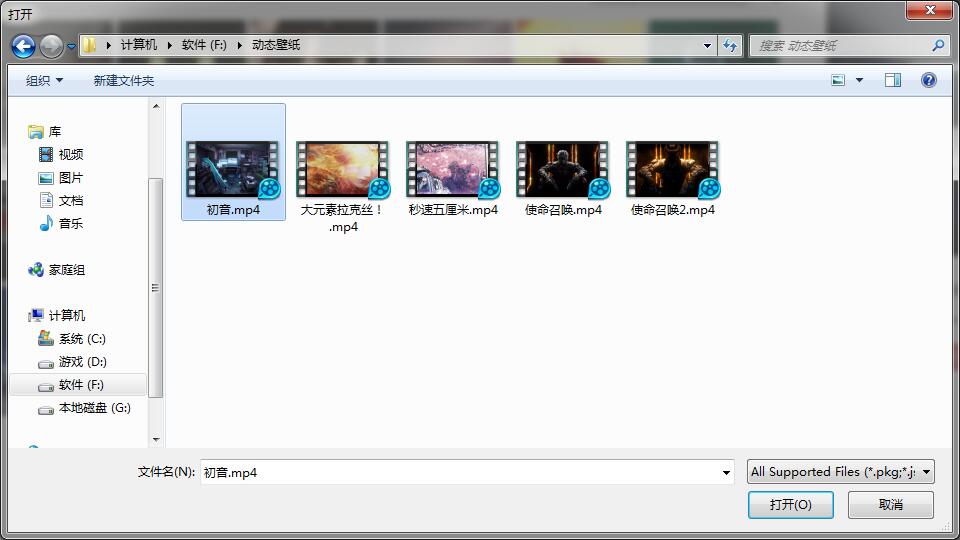This screenshot has height=540, width=960.
Task: Open 文档 library in navigation pane
Action: pyautogui.click(x=71, y=200)
